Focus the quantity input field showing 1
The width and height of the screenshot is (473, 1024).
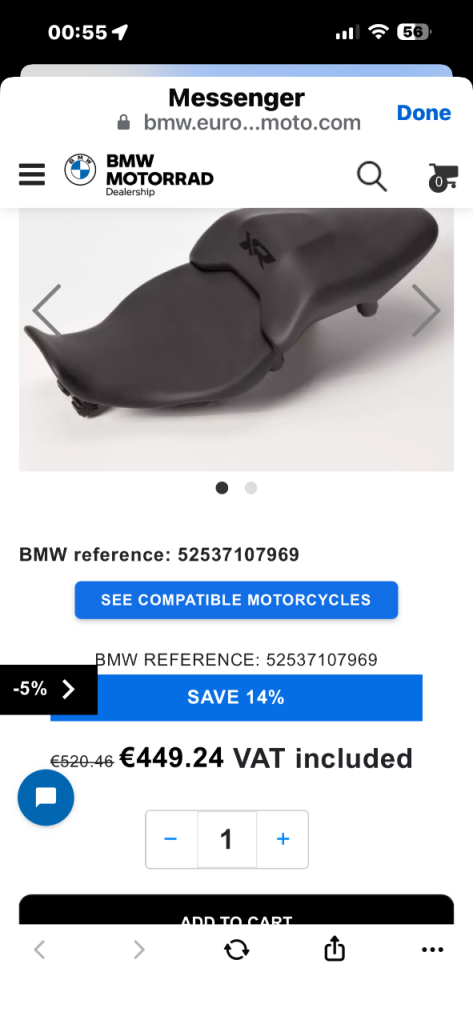[x=227, y=839]
